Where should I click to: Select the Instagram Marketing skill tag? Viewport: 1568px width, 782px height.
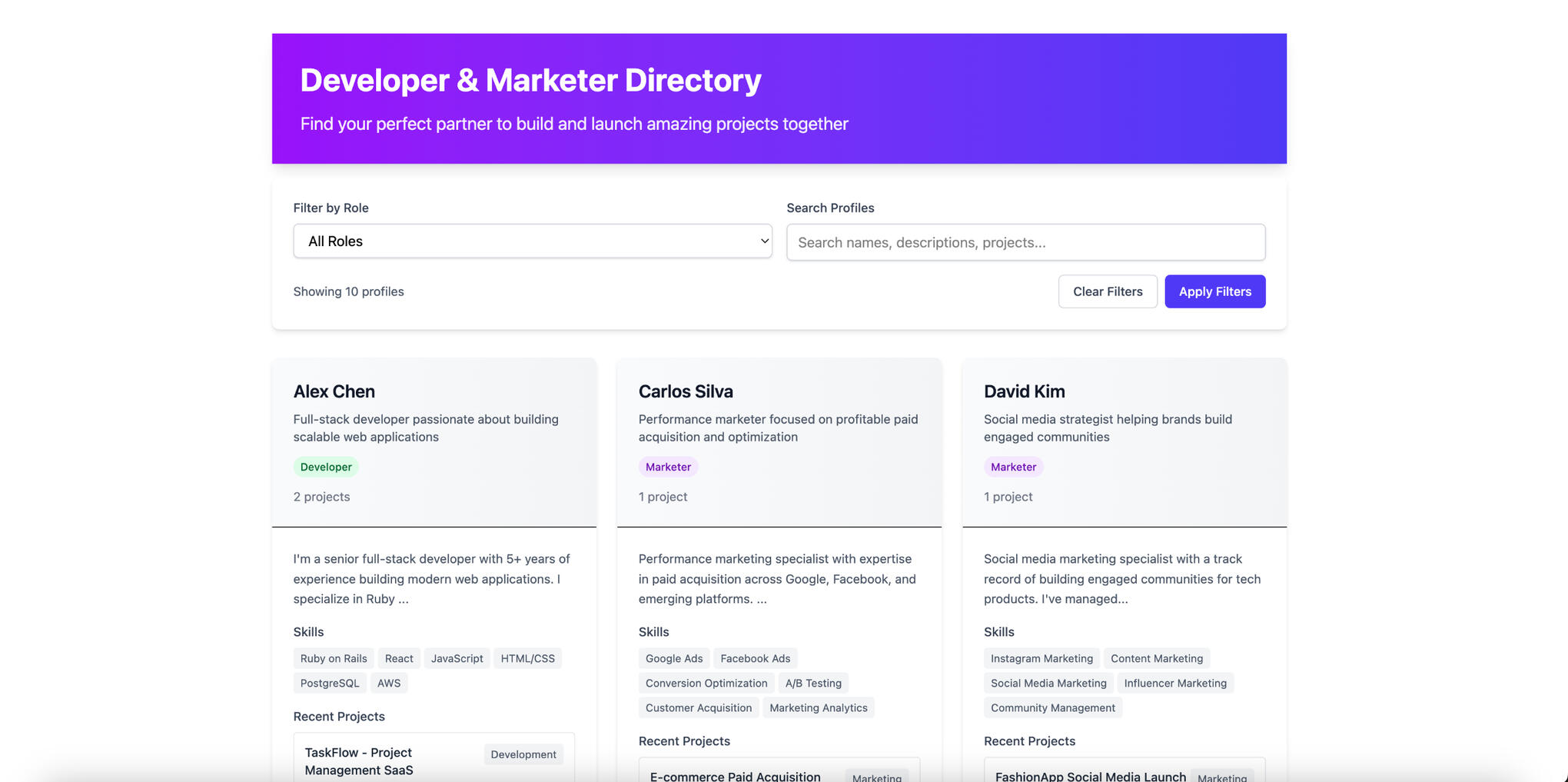point(1041,658)
